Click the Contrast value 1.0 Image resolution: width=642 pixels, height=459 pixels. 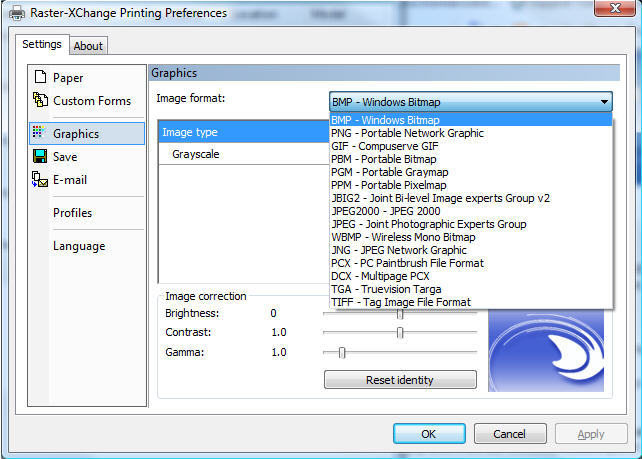click(279, 332)
